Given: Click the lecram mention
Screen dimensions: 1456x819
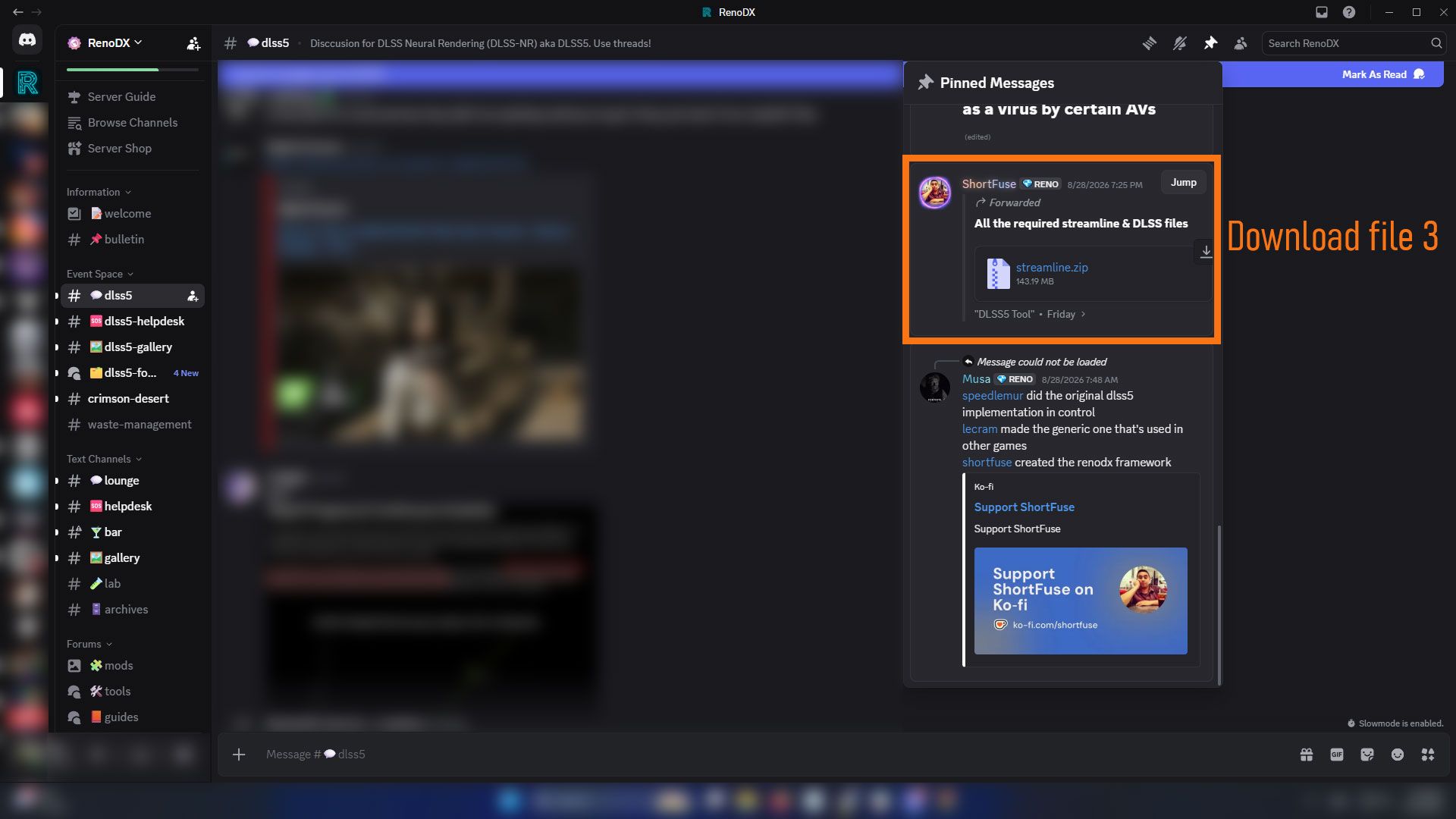Looking at the screenshot, I should (x=980, y=429).
